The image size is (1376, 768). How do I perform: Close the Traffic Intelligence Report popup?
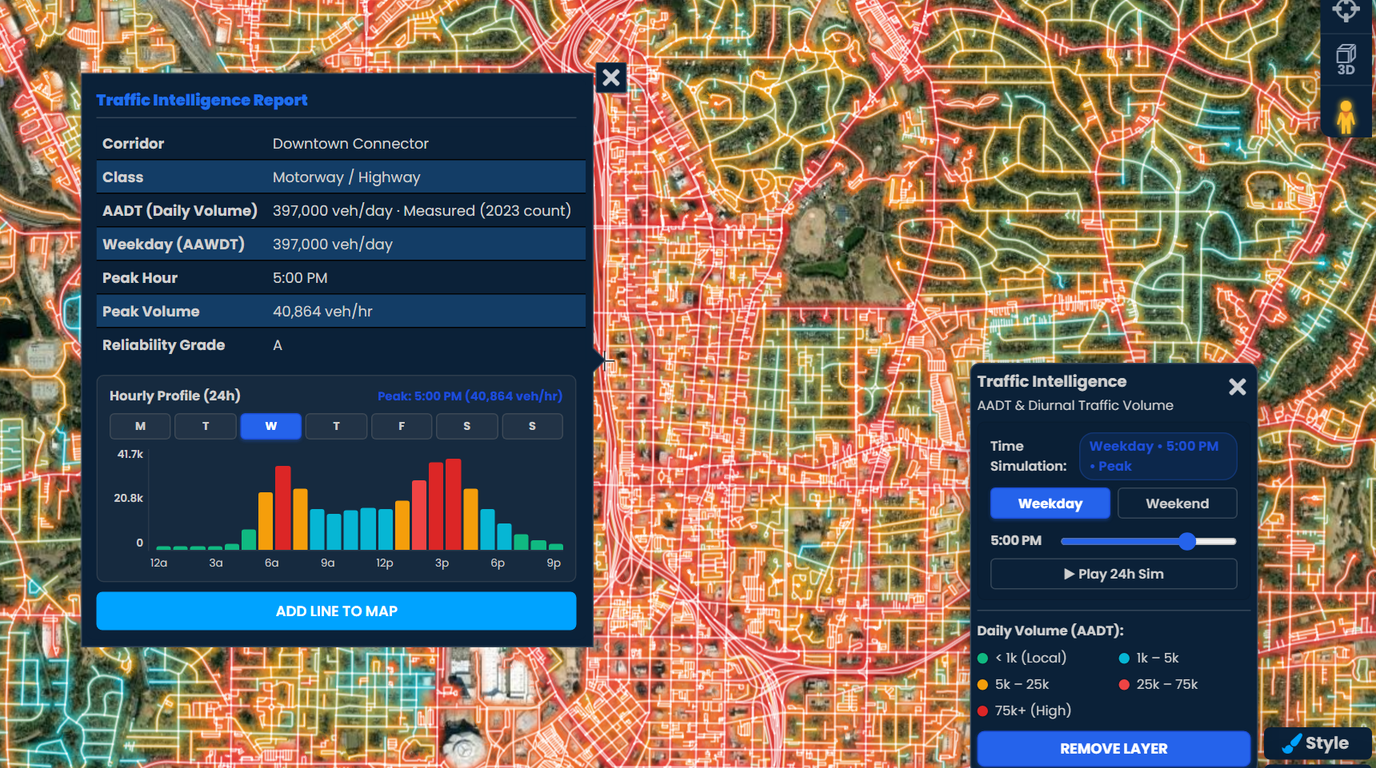[611, 78]
